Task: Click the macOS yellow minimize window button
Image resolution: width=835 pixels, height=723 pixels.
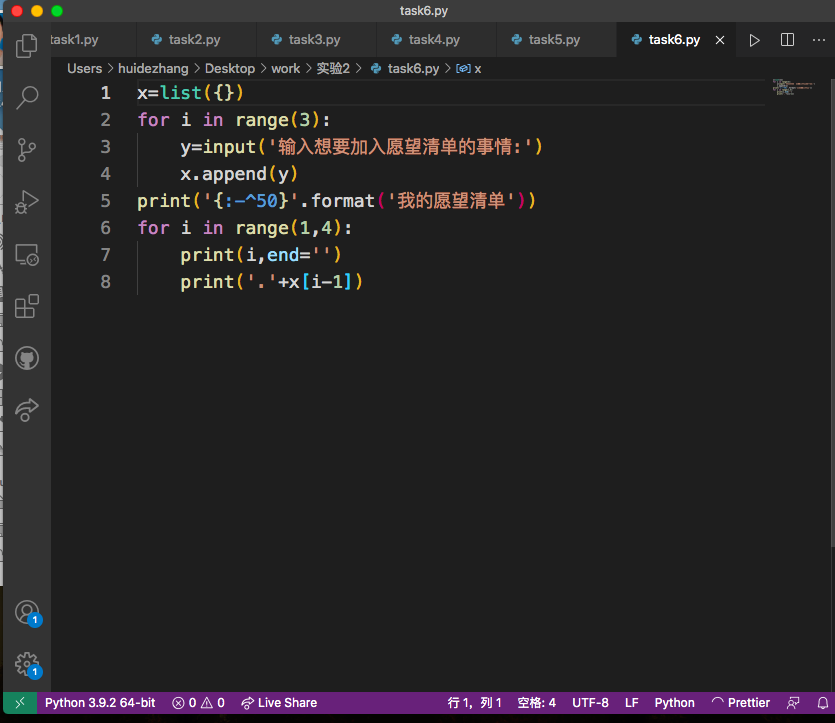Action: click(x=37, y=11)
